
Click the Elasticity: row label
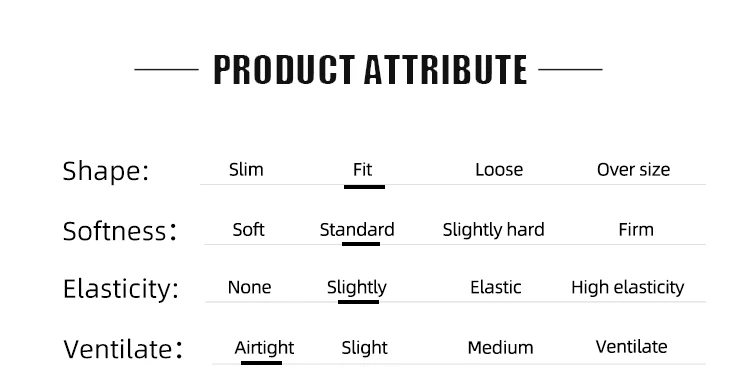(x=121, y=289)
